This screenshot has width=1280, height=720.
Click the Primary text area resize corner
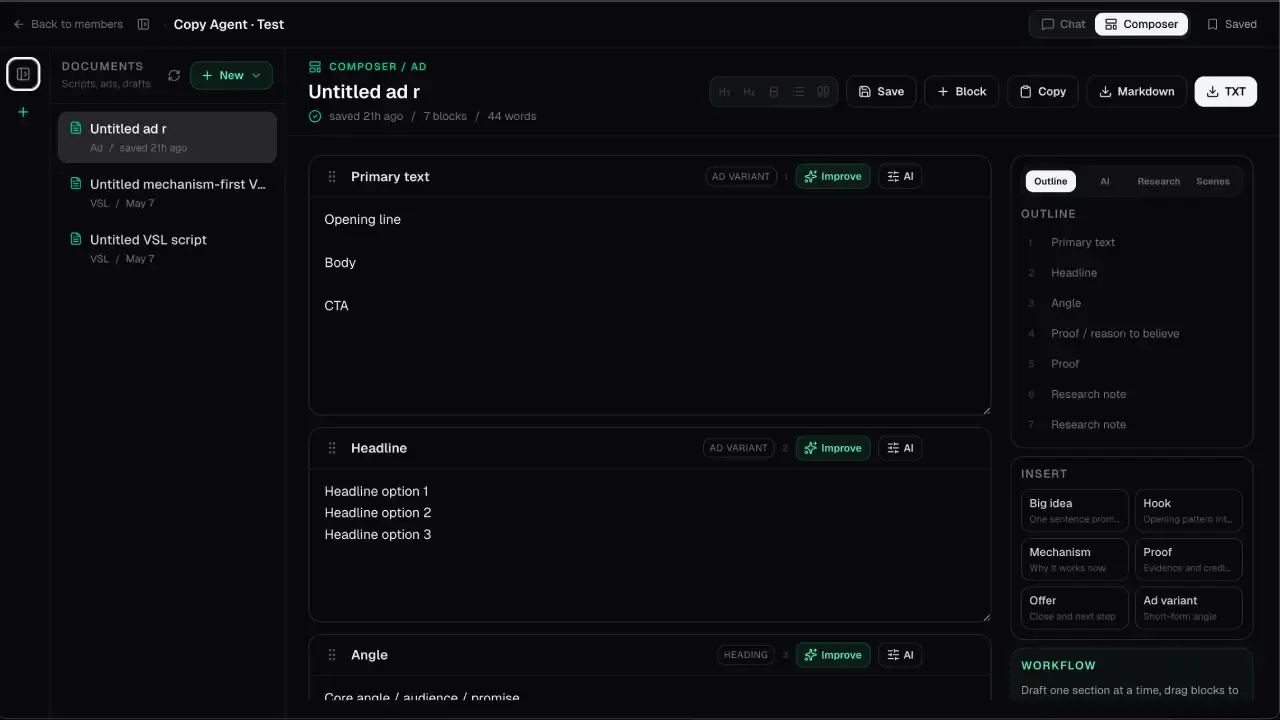tap(986, 410)
